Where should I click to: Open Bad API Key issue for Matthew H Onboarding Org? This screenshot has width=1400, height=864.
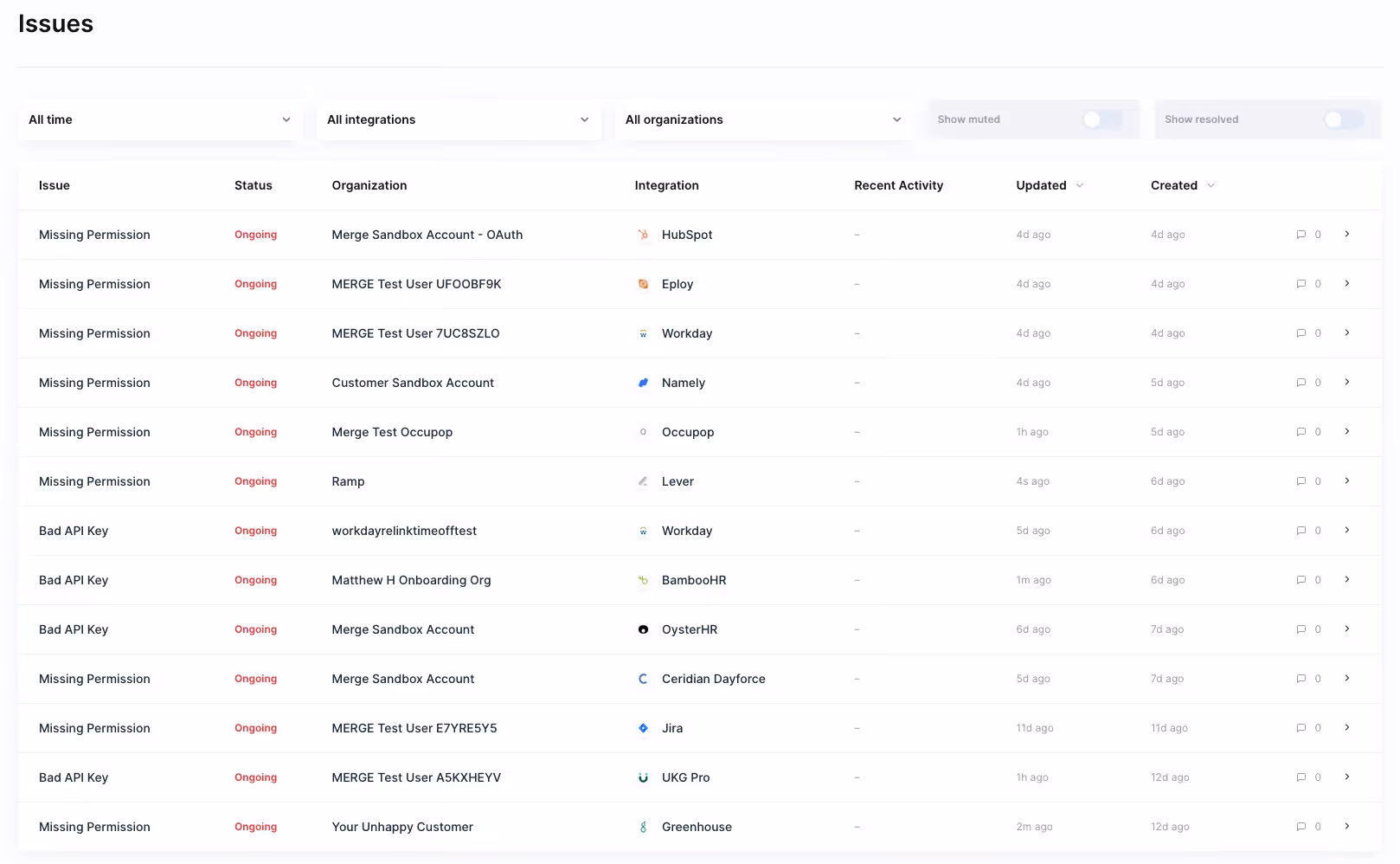tap(74, 580)
